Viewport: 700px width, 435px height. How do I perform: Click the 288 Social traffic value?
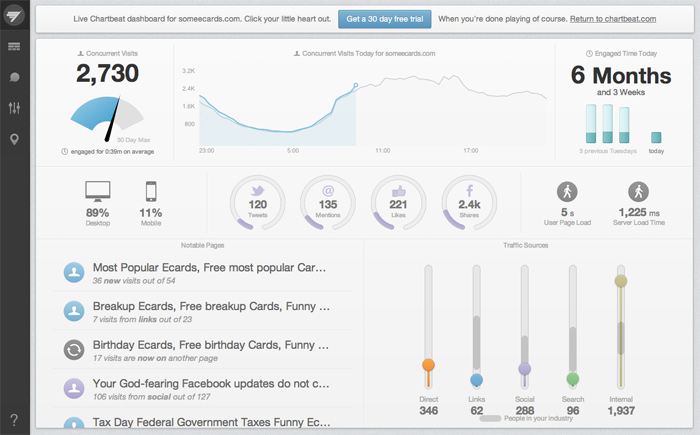(x=525, y=411)
